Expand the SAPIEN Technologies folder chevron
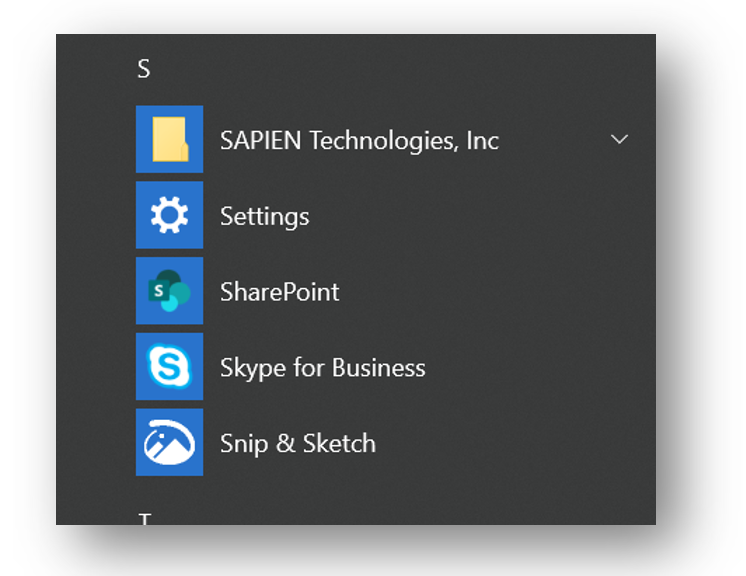 coord(619,139)
